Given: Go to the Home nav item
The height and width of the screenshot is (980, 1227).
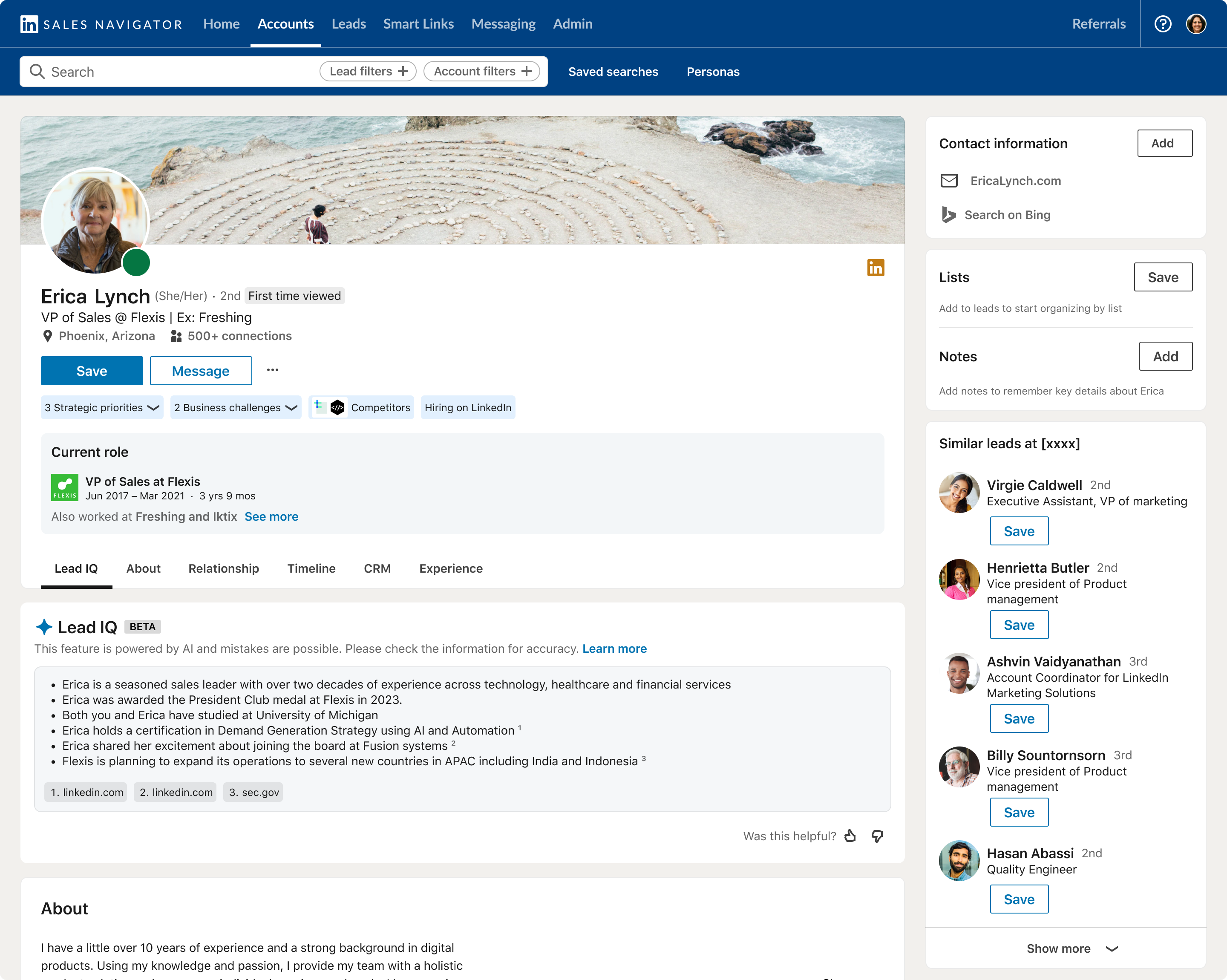Looking at the screenshot, I should coord(222,24).
